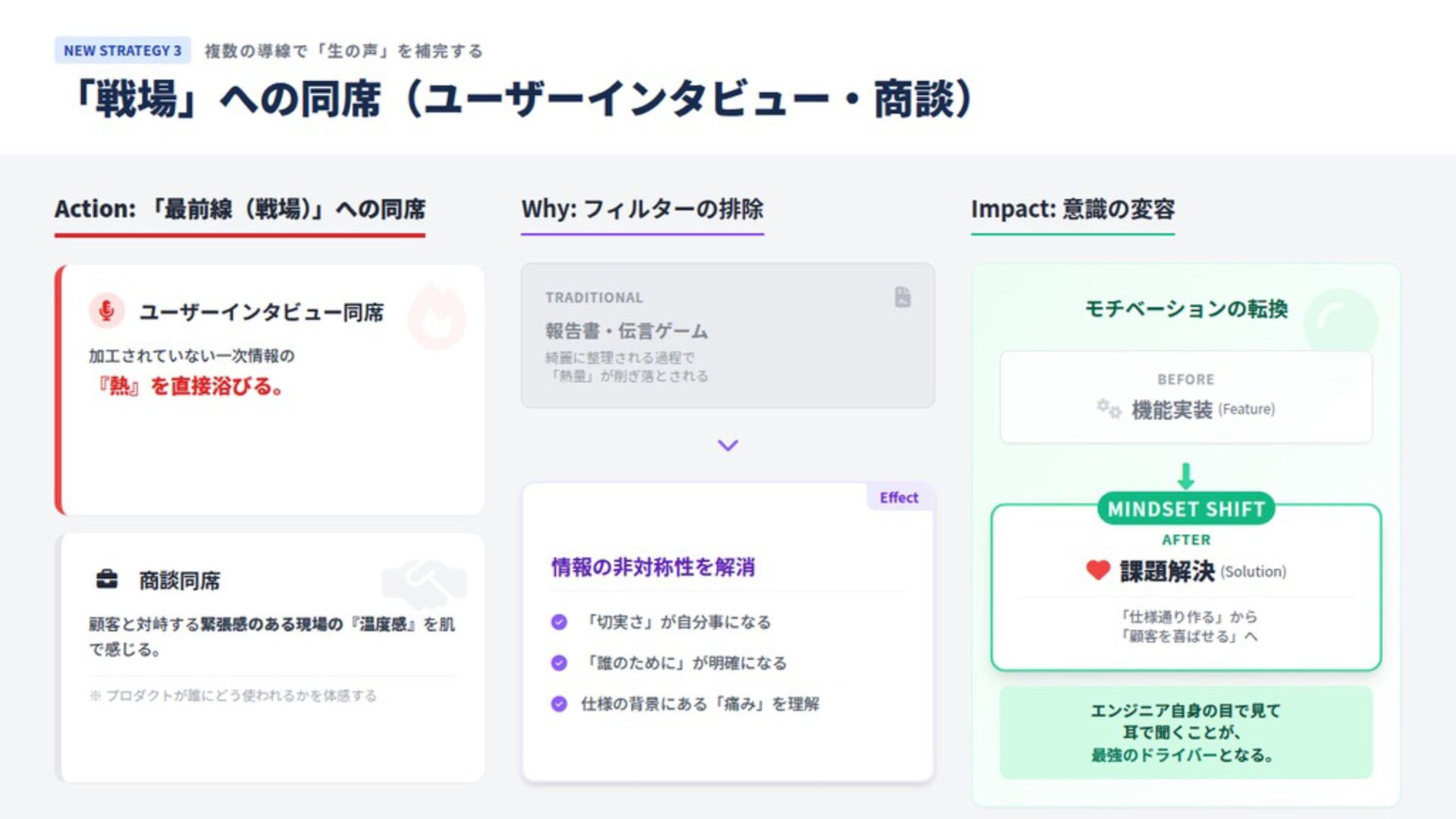The width and height of the screenshot is (1456, 819).
Task: Click the MINDSET SHIFT green pill button
Action: click(1185, 509)
